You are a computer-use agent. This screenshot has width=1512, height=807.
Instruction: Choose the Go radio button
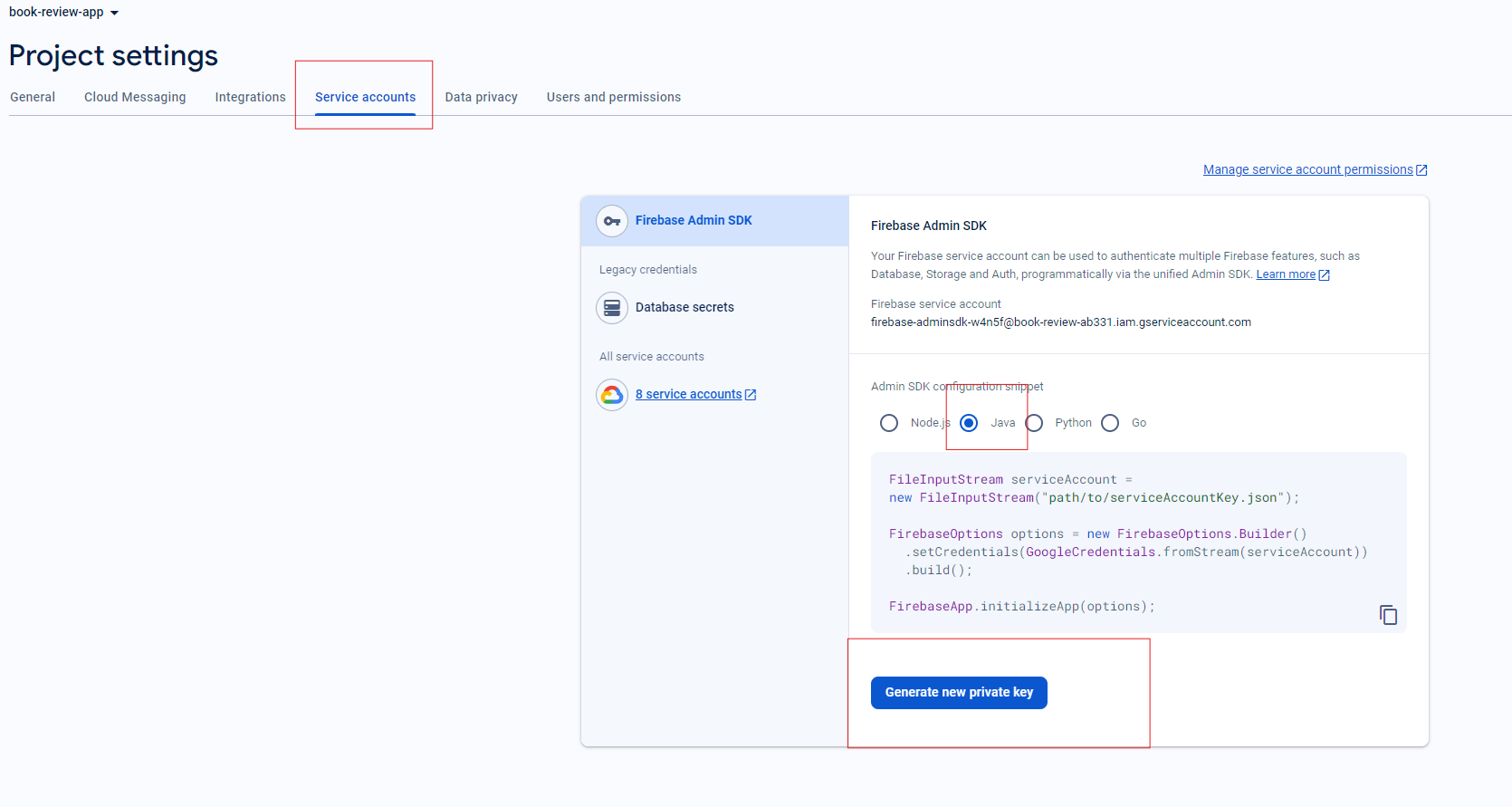(1110, 423)
